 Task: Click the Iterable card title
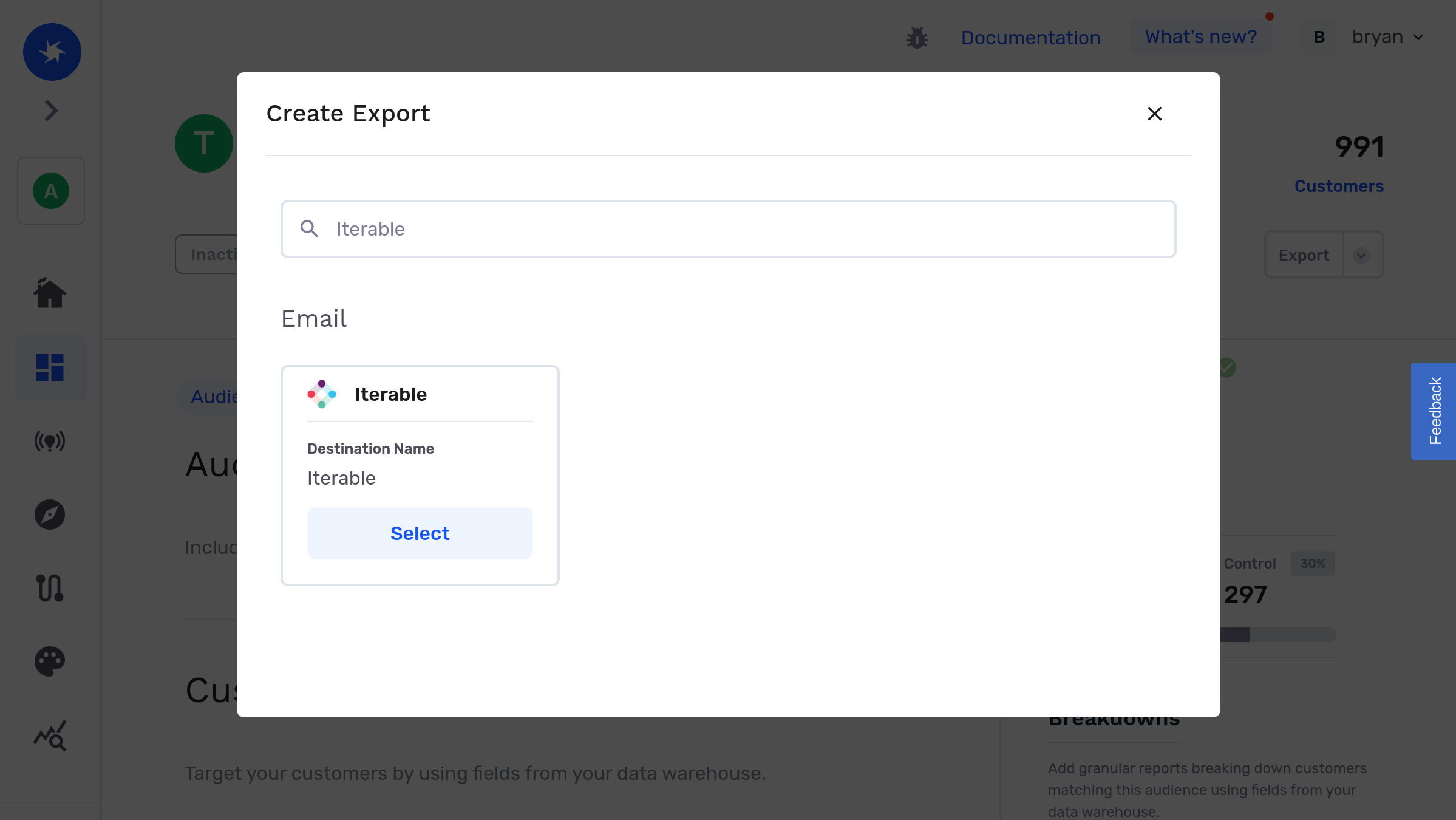click(x=390, y=394)
